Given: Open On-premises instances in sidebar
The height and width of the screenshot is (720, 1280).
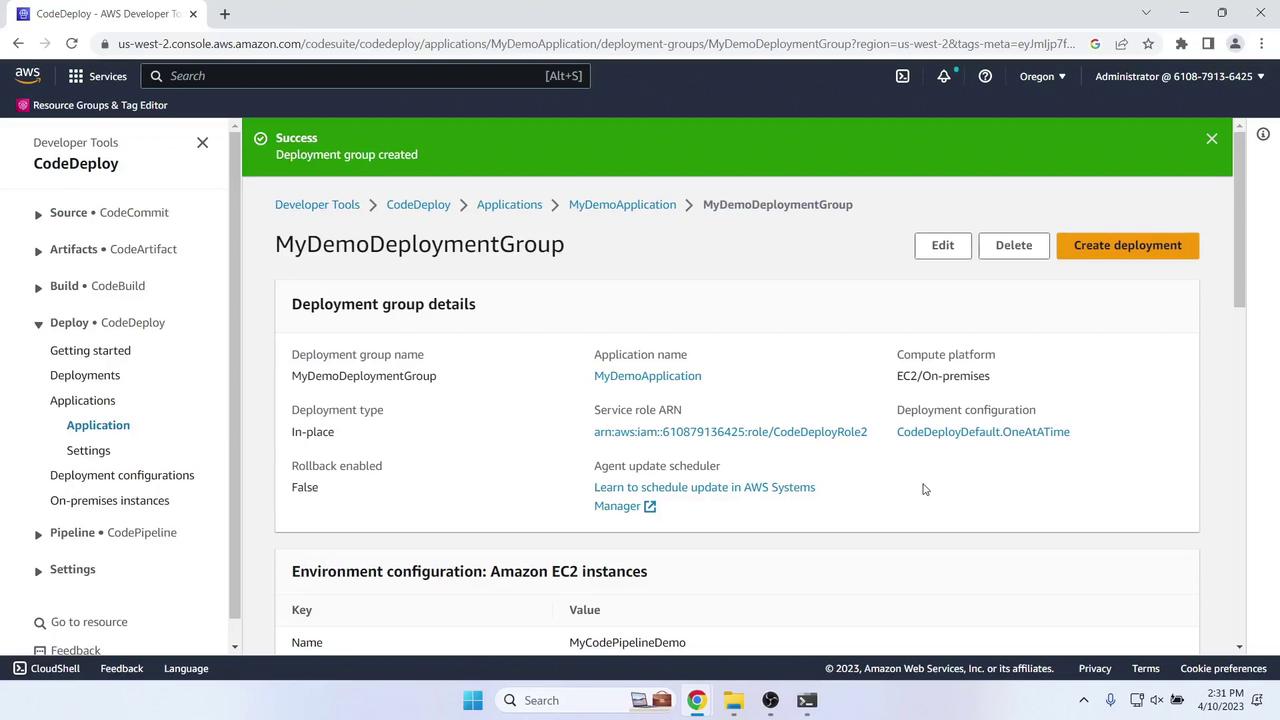Looking at the screenshot, I should click(110, 501).
